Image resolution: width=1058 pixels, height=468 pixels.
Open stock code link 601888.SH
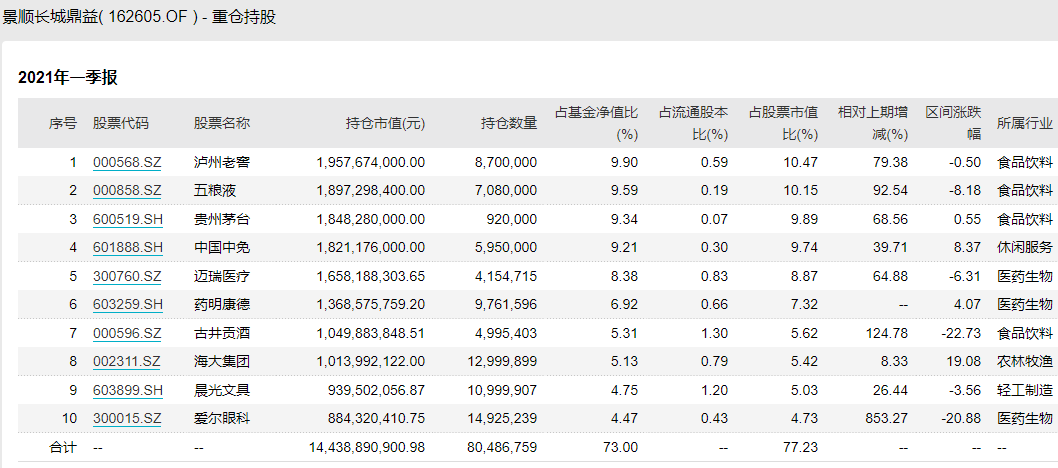128,247
